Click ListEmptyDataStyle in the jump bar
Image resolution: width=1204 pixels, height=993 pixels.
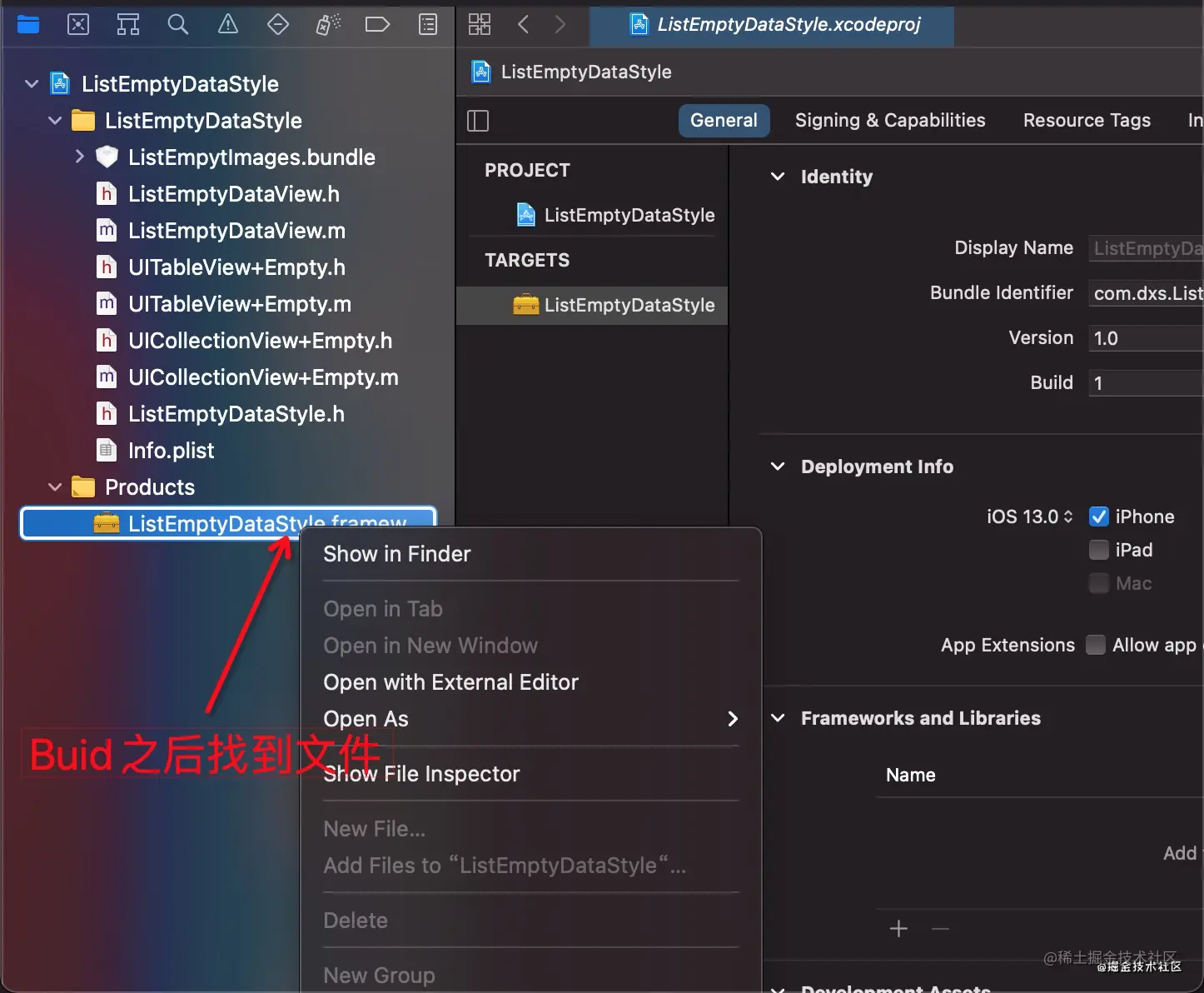click(586, 72)
